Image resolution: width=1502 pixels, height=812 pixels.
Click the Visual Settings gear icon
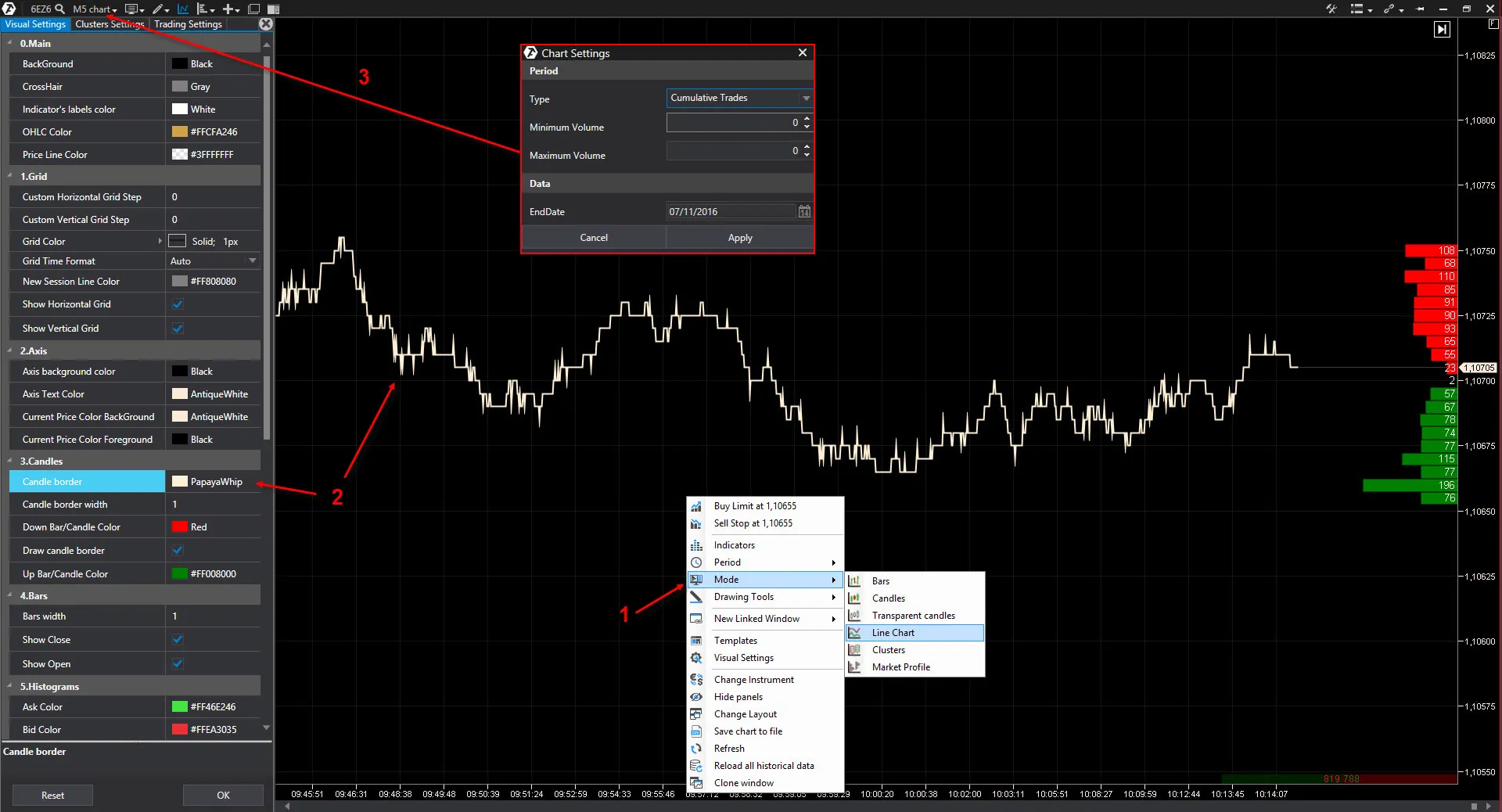point(696,658)
